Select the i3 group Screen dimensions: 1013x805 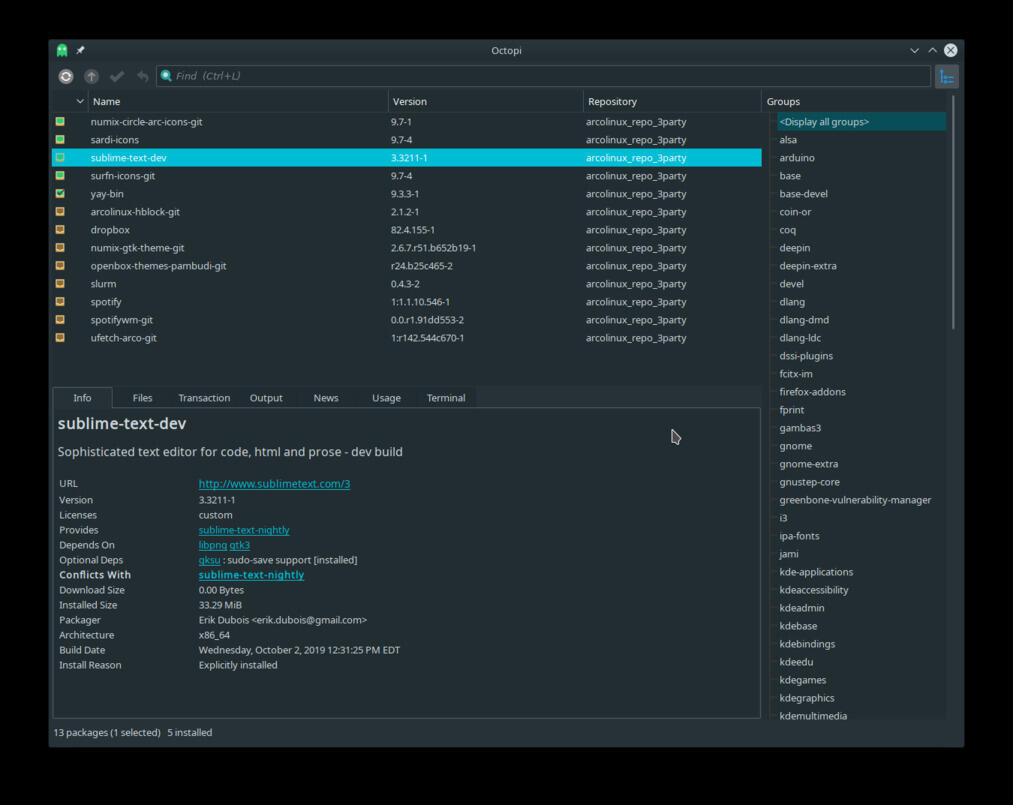(x=783, y=518)
